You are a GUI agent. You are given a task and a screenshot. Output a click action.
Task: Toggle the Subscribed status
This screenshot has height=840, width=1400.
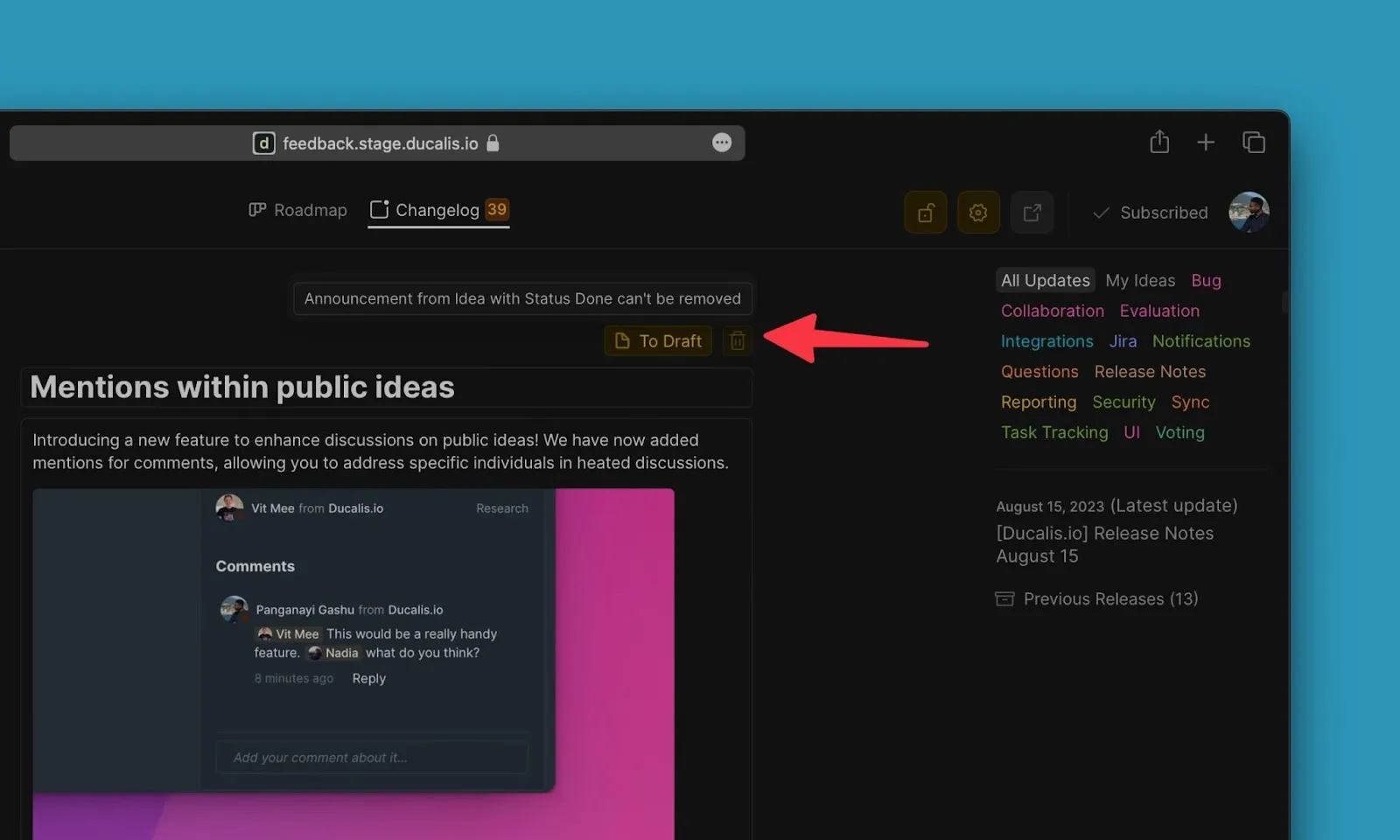tap(1151, 213)
